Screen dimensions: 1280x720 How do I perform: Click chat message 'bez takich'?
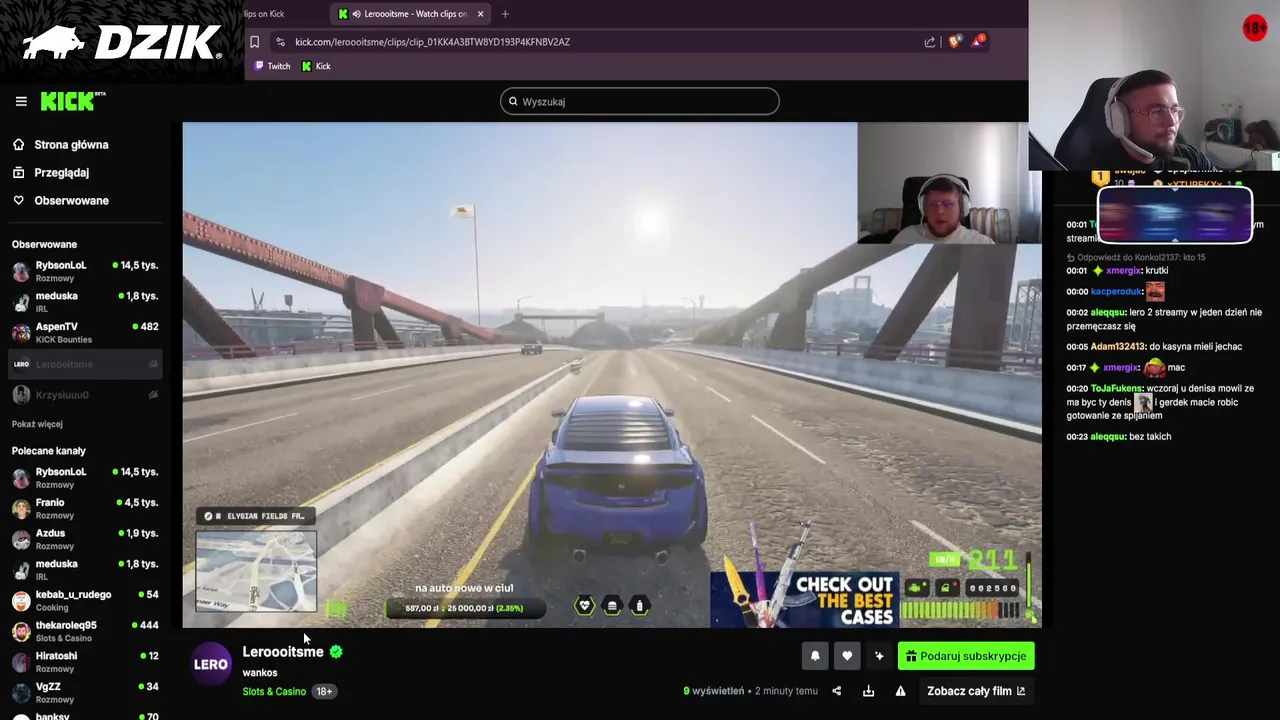click(x=1150, y=436)
